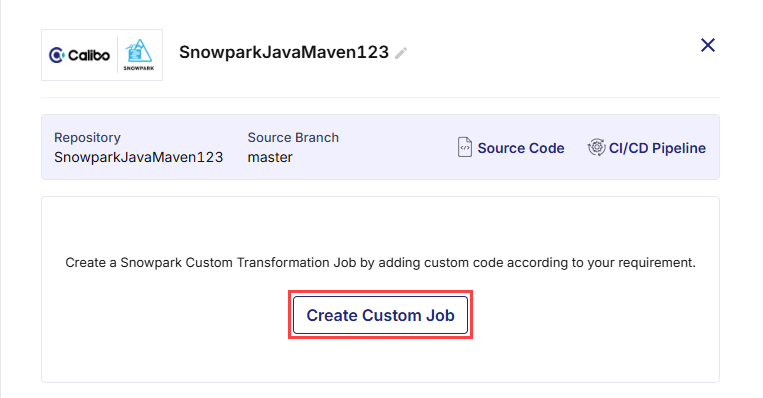Click the small SNOWPARK caption under the logo
This screenshot has width=763, height=398.
point(139,68)
